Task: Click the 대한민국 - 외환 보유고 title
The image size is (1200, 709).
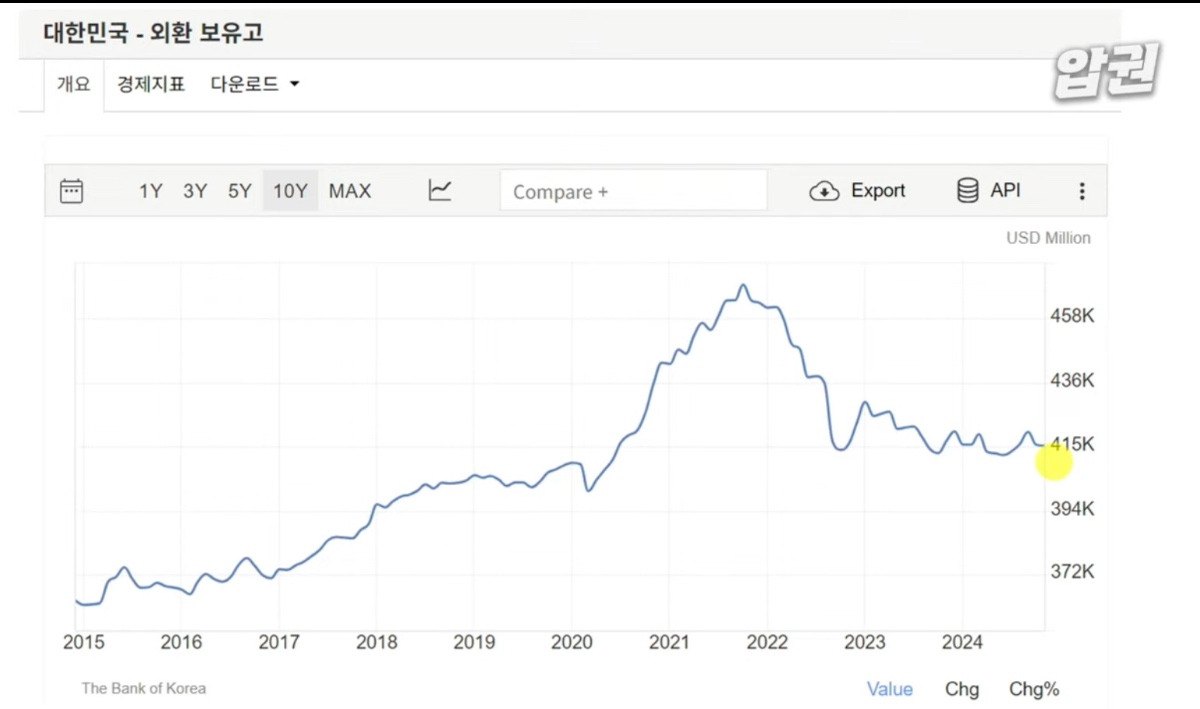Action: tap(153, 32)
